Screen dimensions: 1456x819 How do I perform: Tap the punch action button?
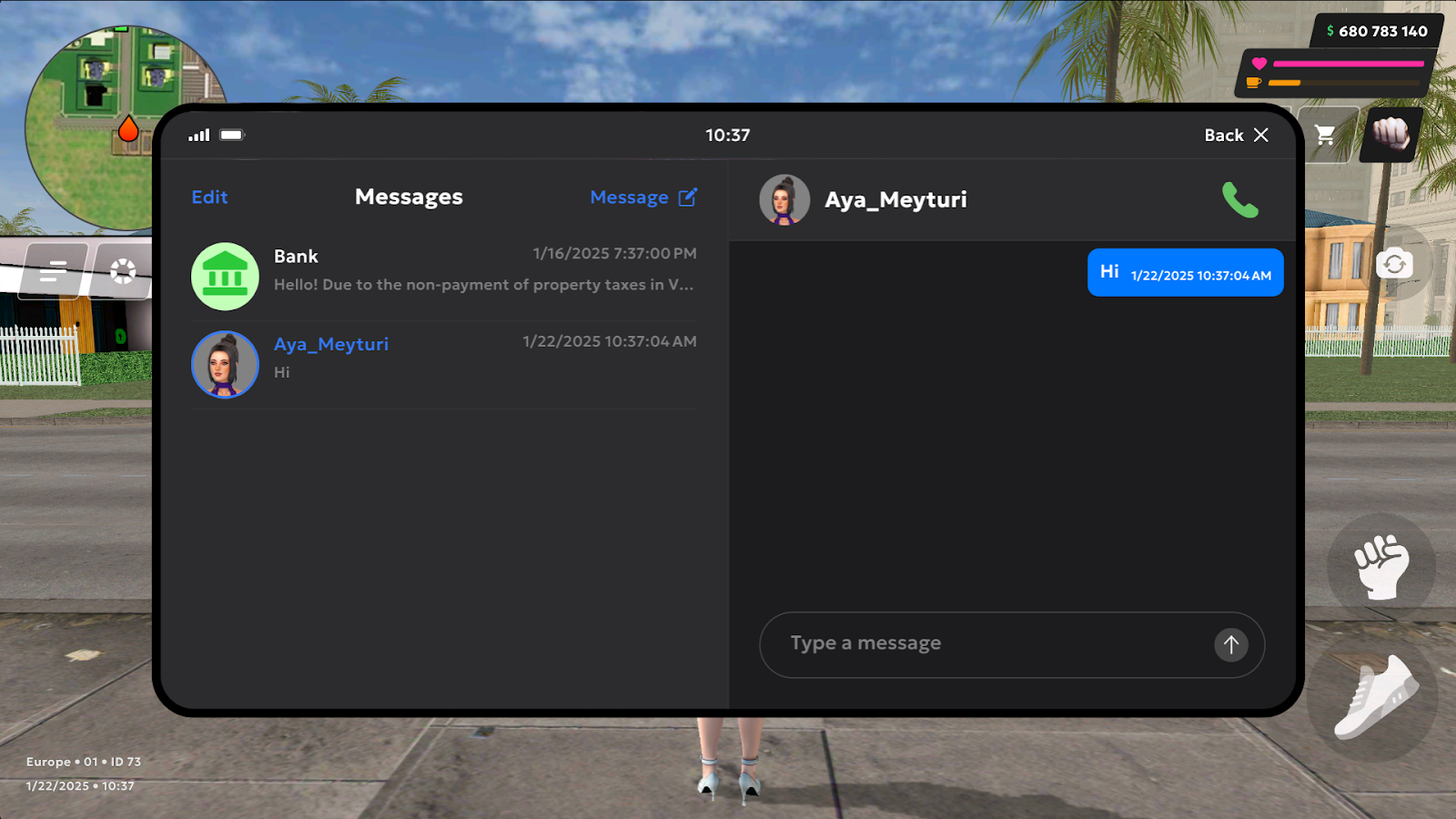coord(1381,567)
